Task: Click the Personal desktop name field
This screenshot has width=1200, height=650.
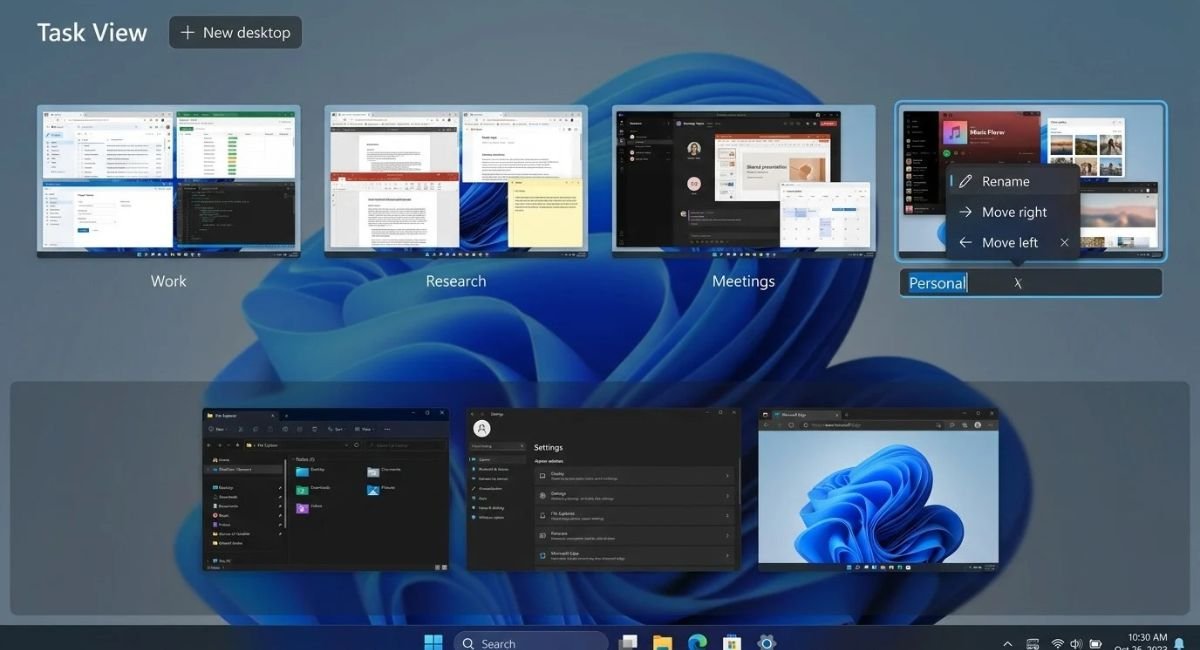Action: 1031,283
